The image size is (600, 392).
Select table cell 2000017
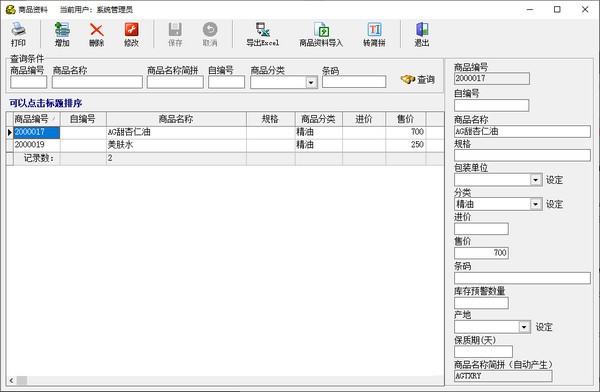(37, 132)
